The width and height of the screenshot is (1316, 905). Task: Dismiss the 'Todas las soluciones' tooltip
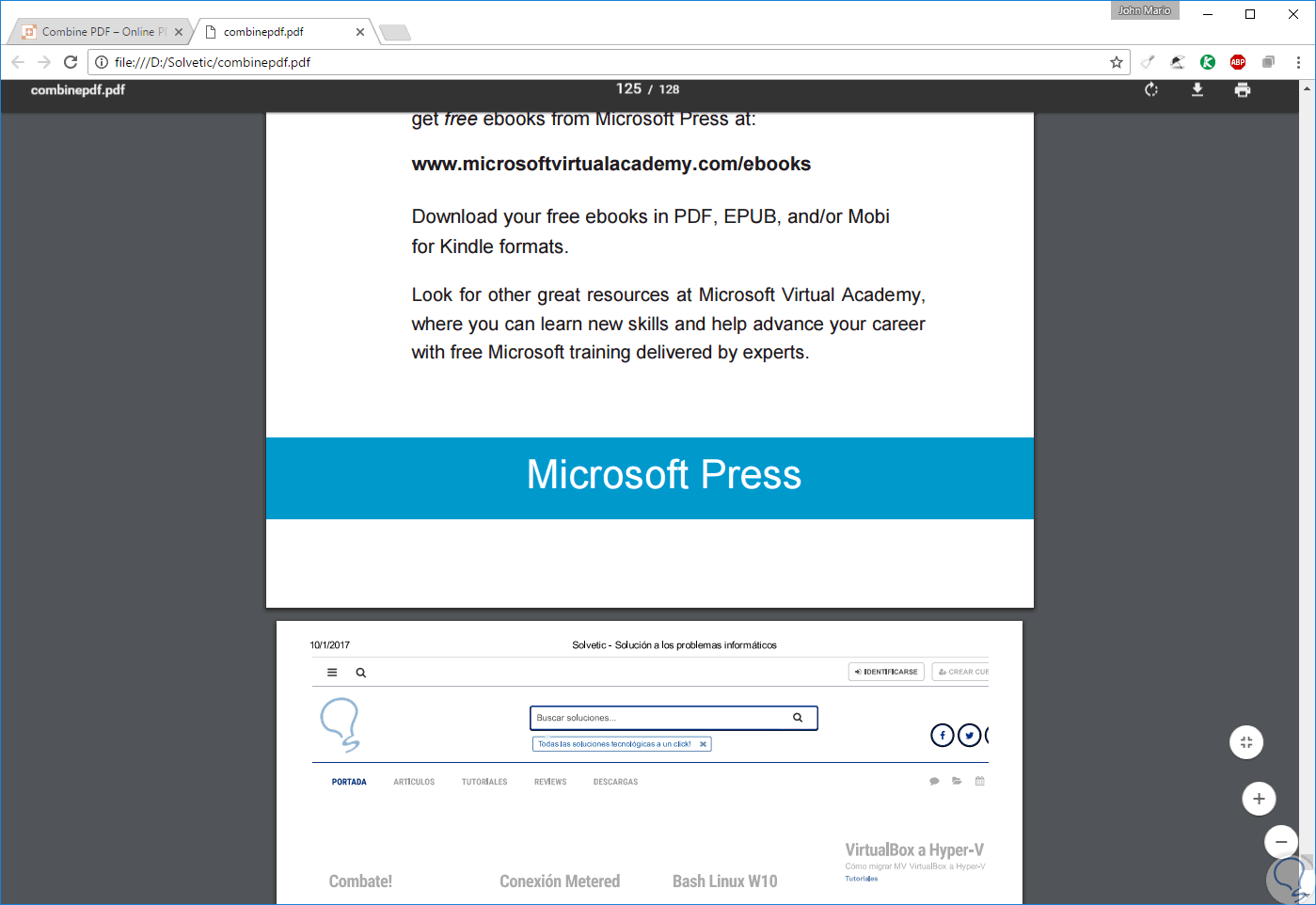703,744
